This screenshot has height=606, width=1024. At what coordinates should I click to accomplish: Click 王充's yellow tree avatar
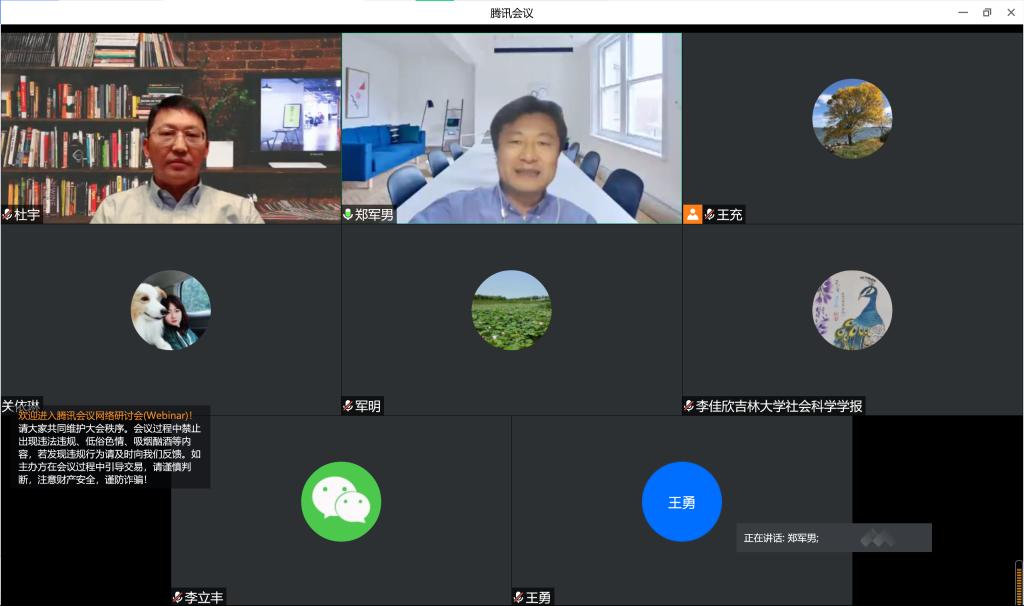click(852, 119)
